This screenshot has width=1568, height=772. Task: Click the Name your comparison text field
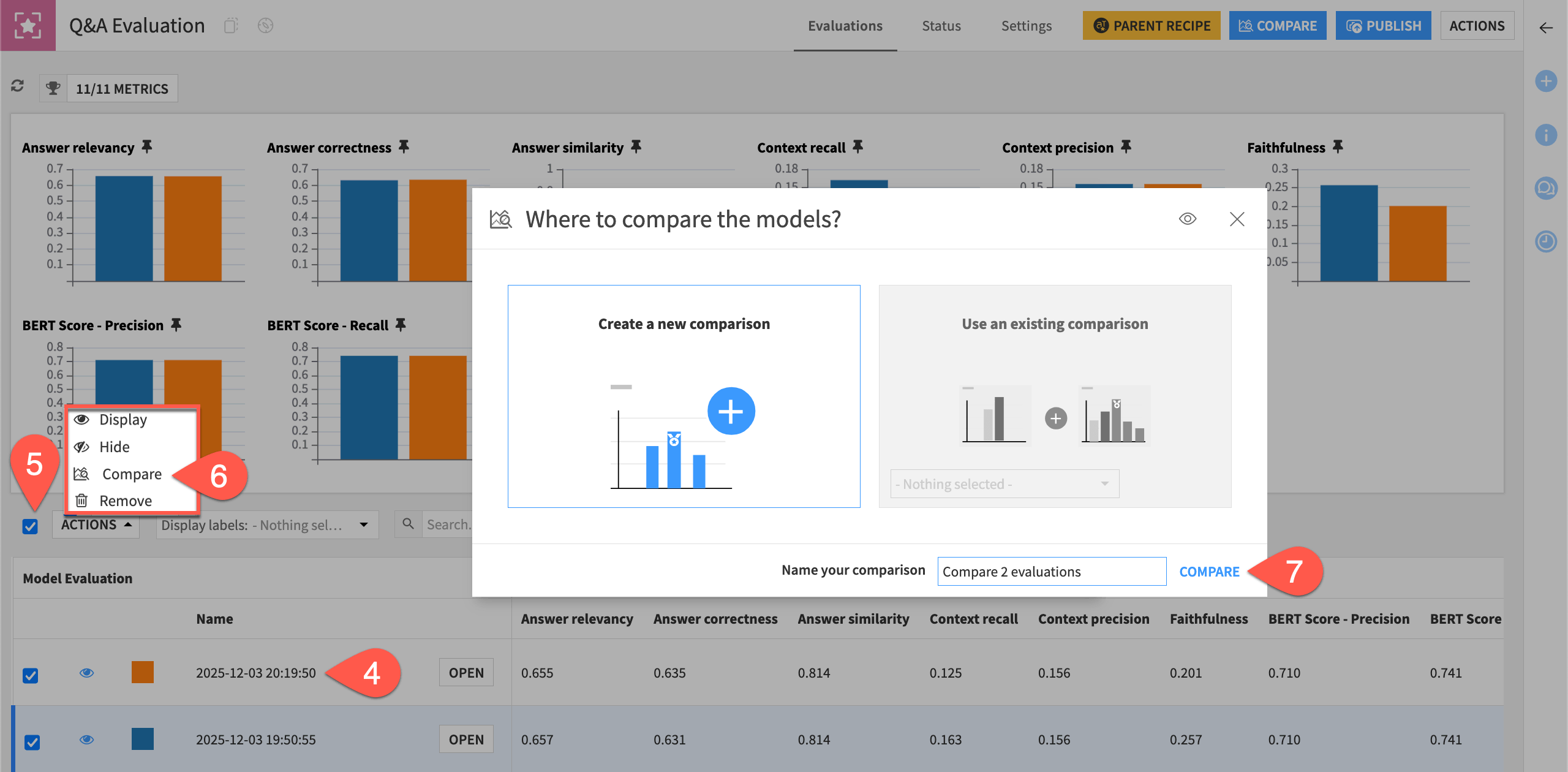(1050, 570)
